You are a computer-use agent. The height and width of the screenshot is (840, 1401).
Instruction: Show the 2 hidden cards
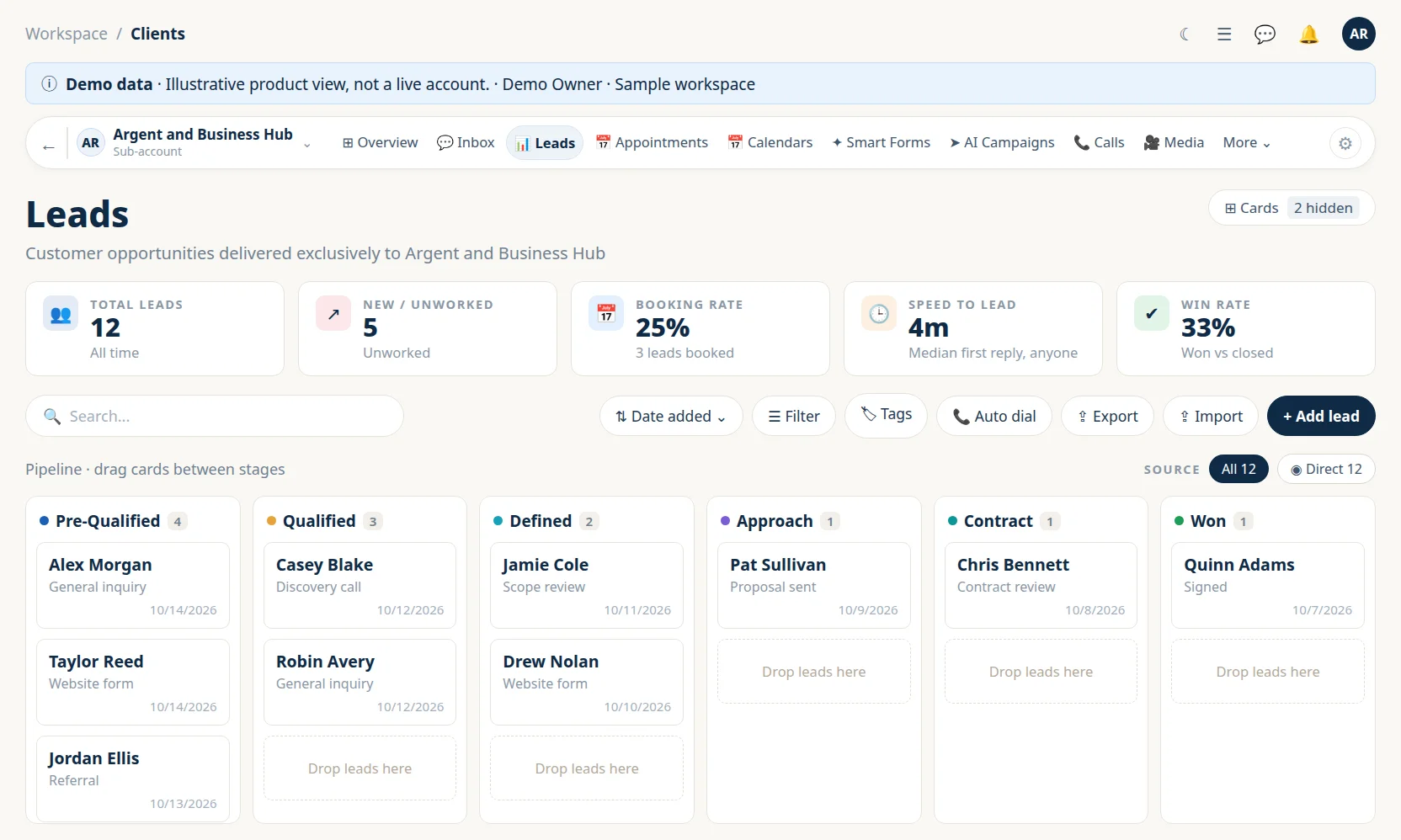(1324, 208)
